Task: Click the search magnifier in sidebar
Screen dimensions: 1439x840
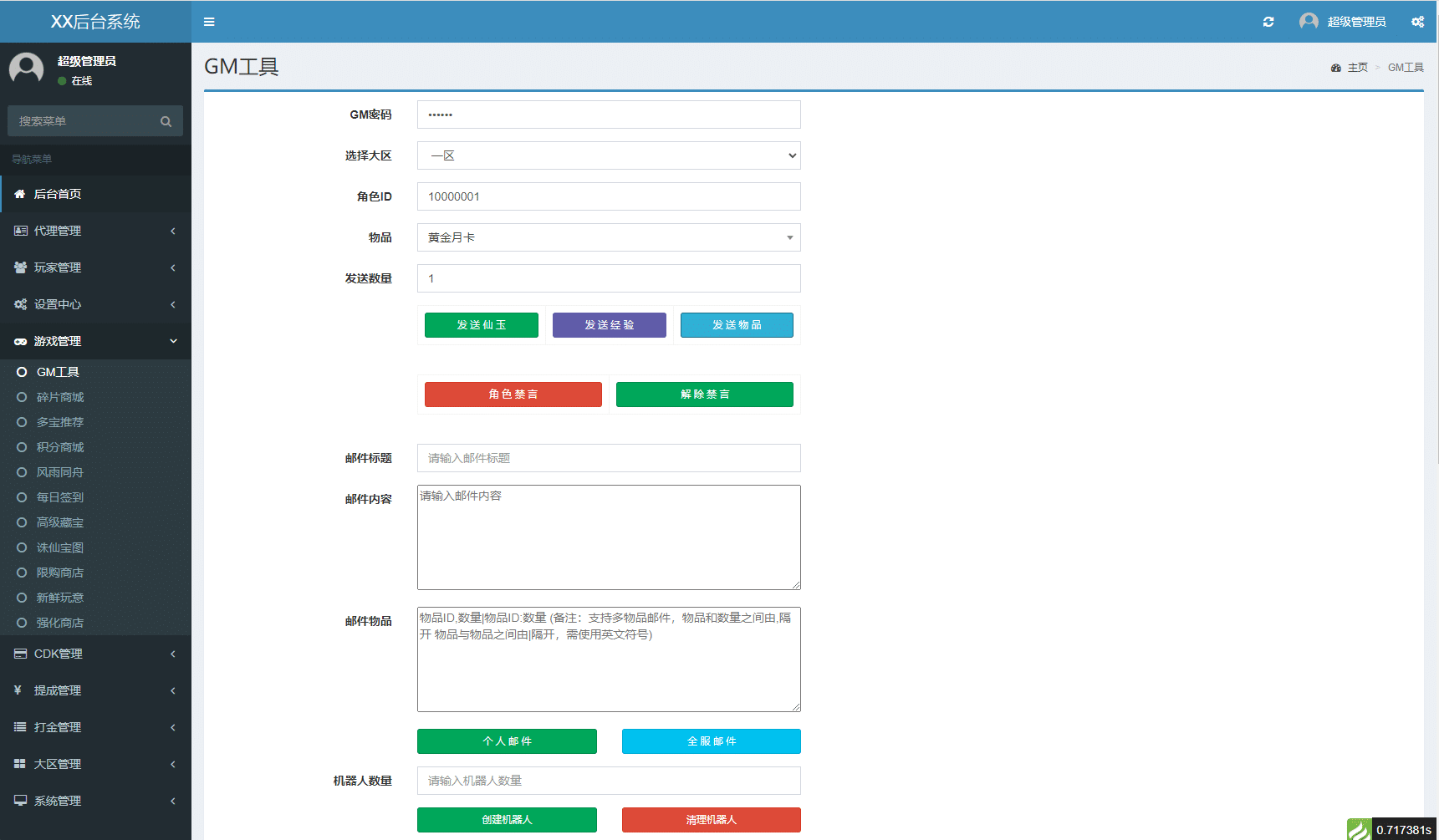Action: [x=166, y=120]
